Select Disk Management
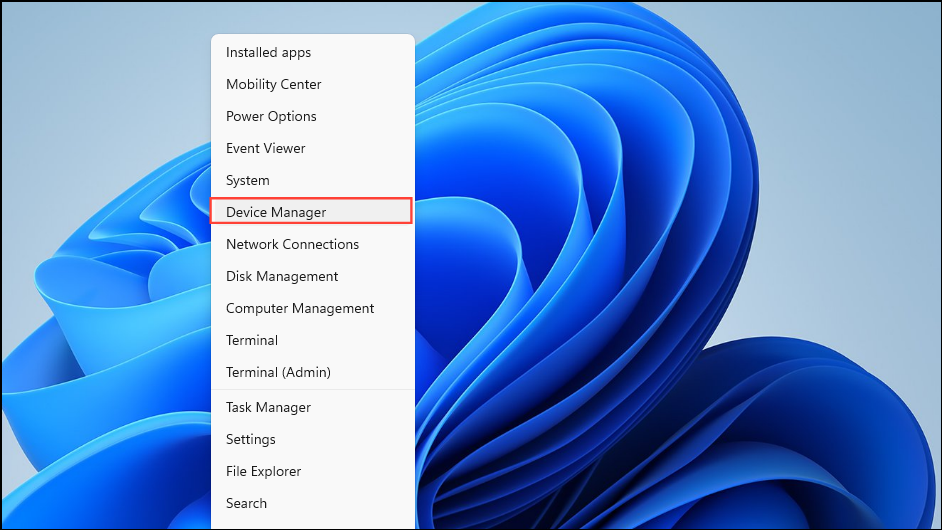The height and width of the screenshot is (530, 942). coord(312,276)
